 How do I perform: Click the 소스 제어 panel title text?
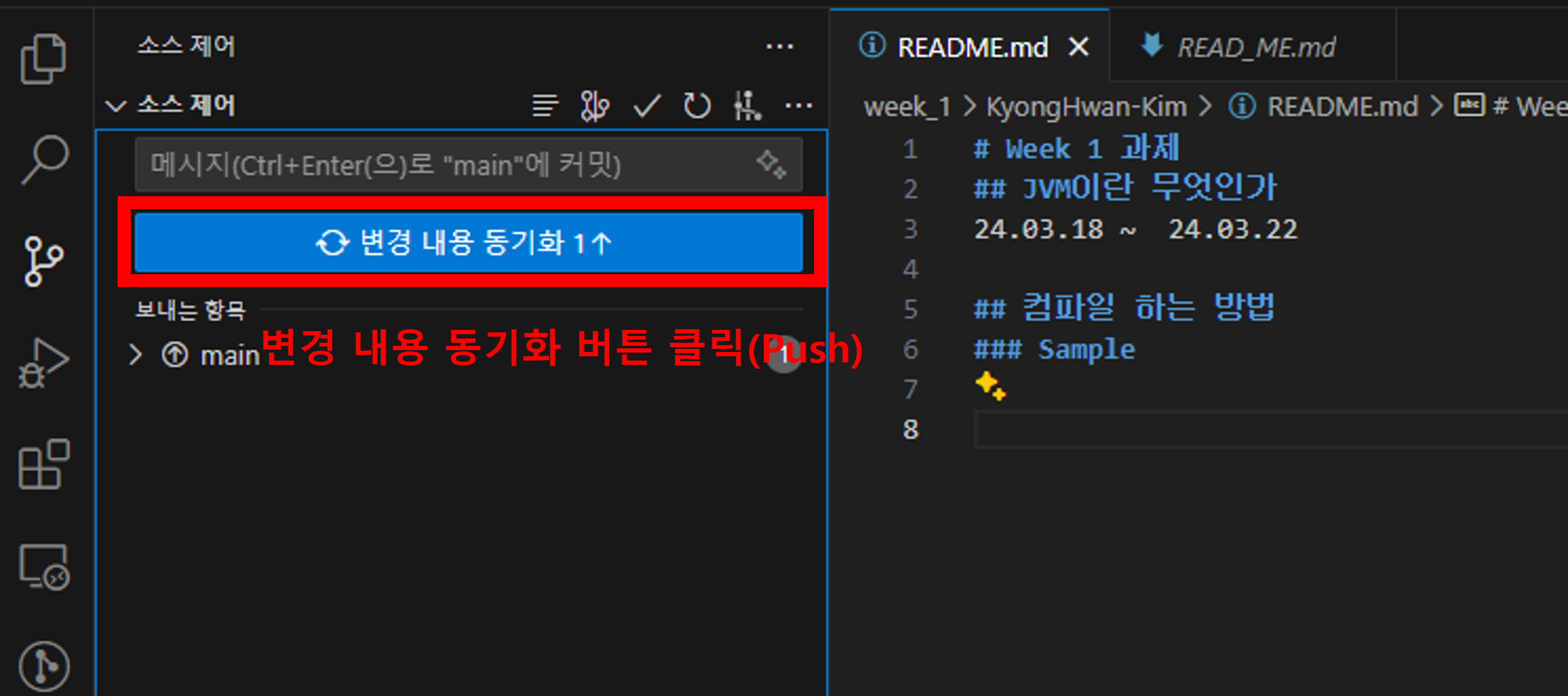tap(186, 46)
